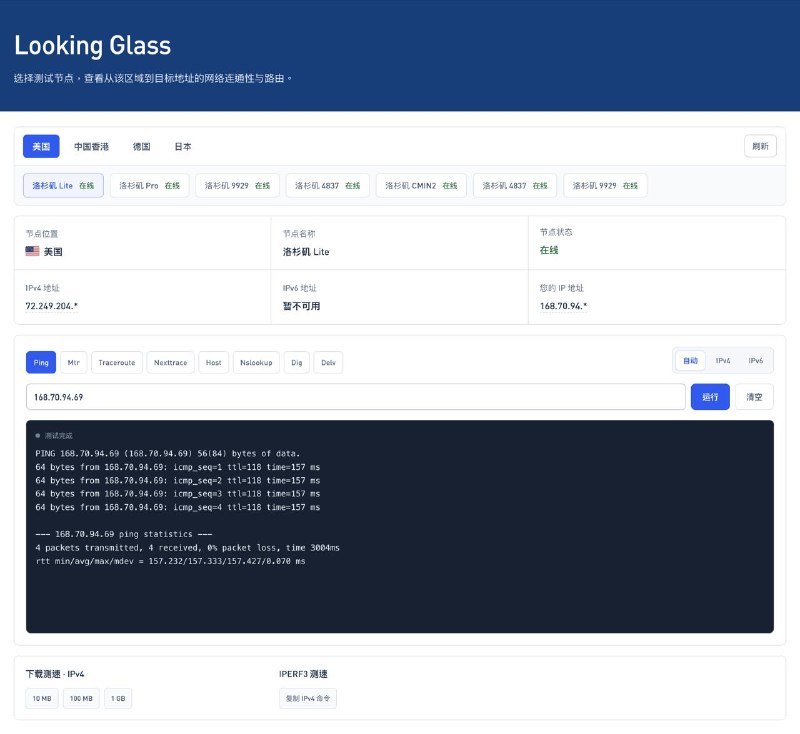800x734 pixels.
Task: Click the PING header output line
Action: pos(167,453)
